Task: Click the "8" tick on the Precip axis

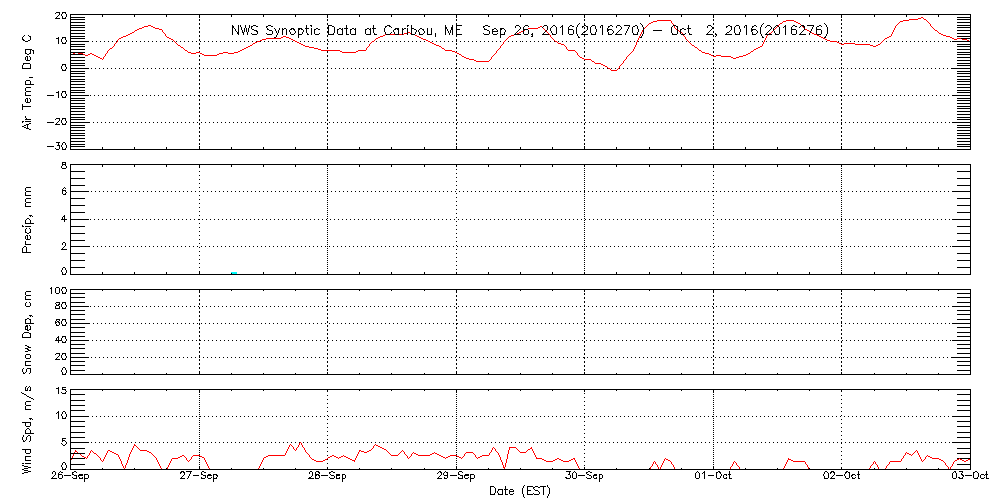Action: pyautogui.click(x=63, y=167)
